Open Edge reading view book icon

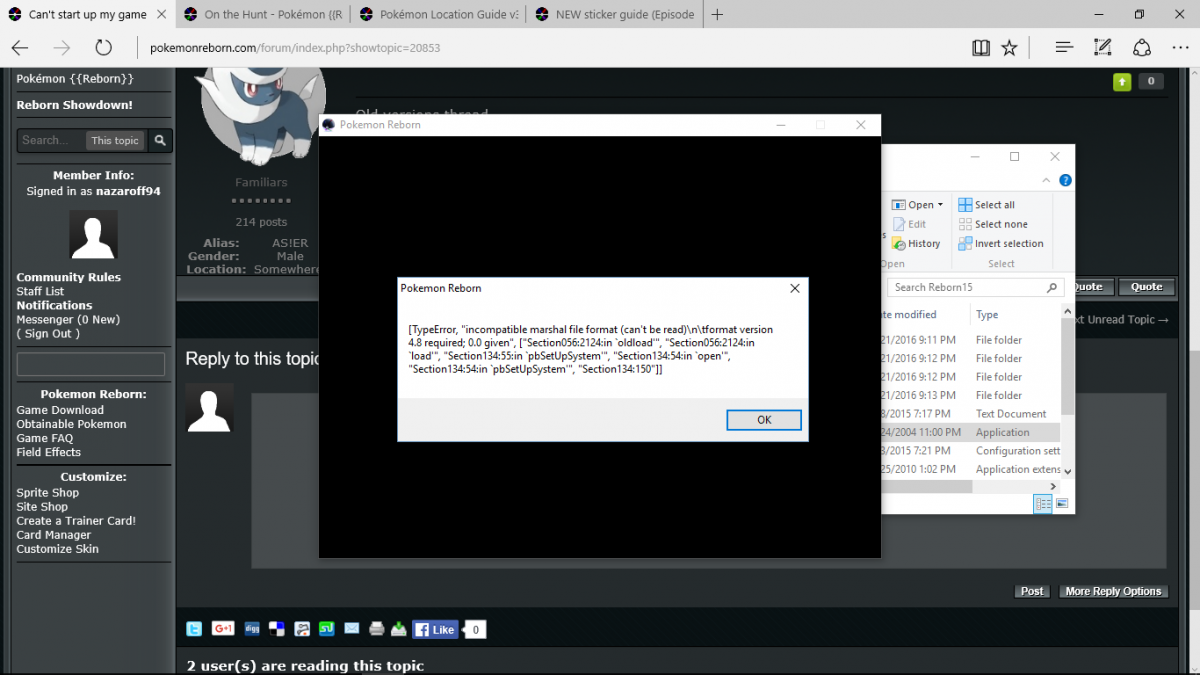coord(981,47)
